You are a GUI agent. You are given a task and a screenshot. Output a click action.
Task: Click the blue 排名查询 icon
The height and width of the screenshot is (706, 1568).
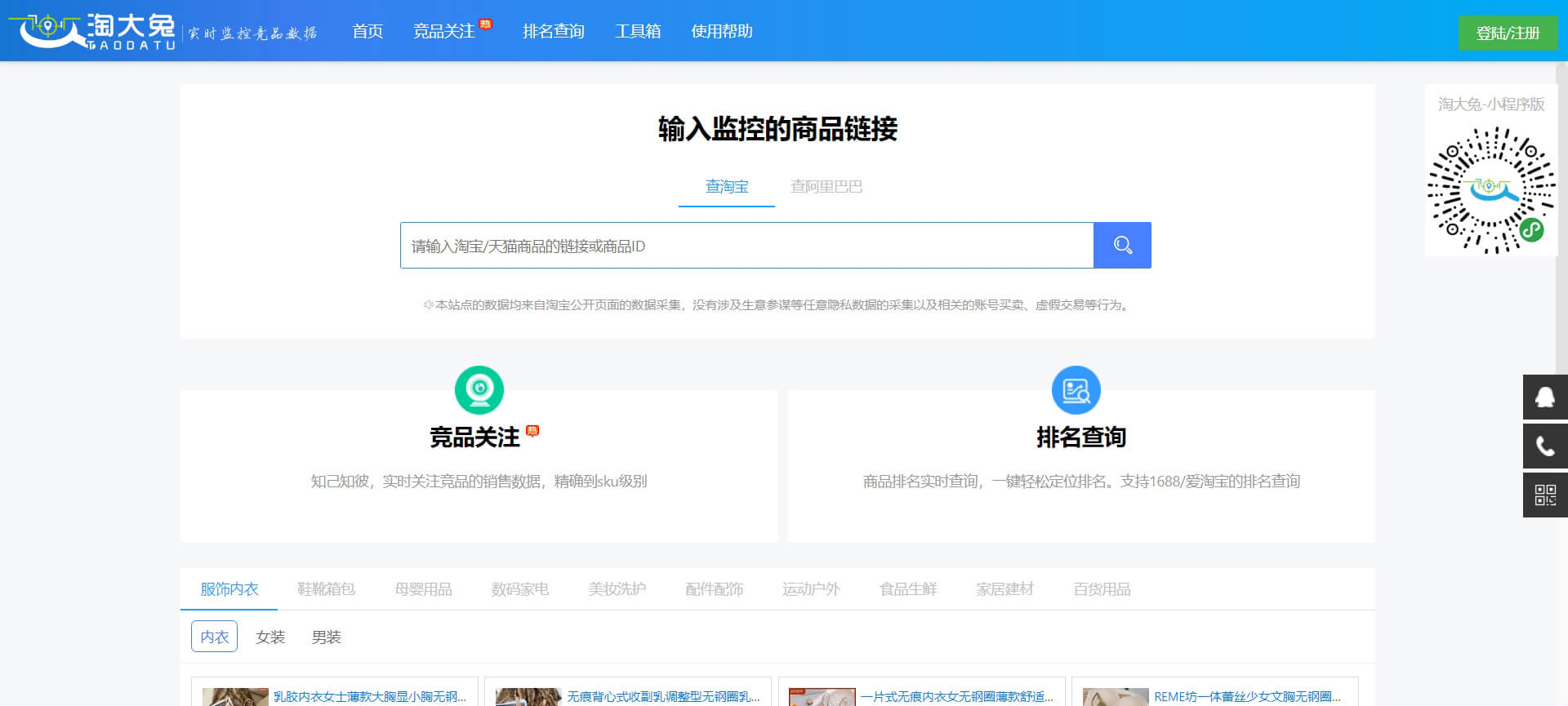point(1076,390)
